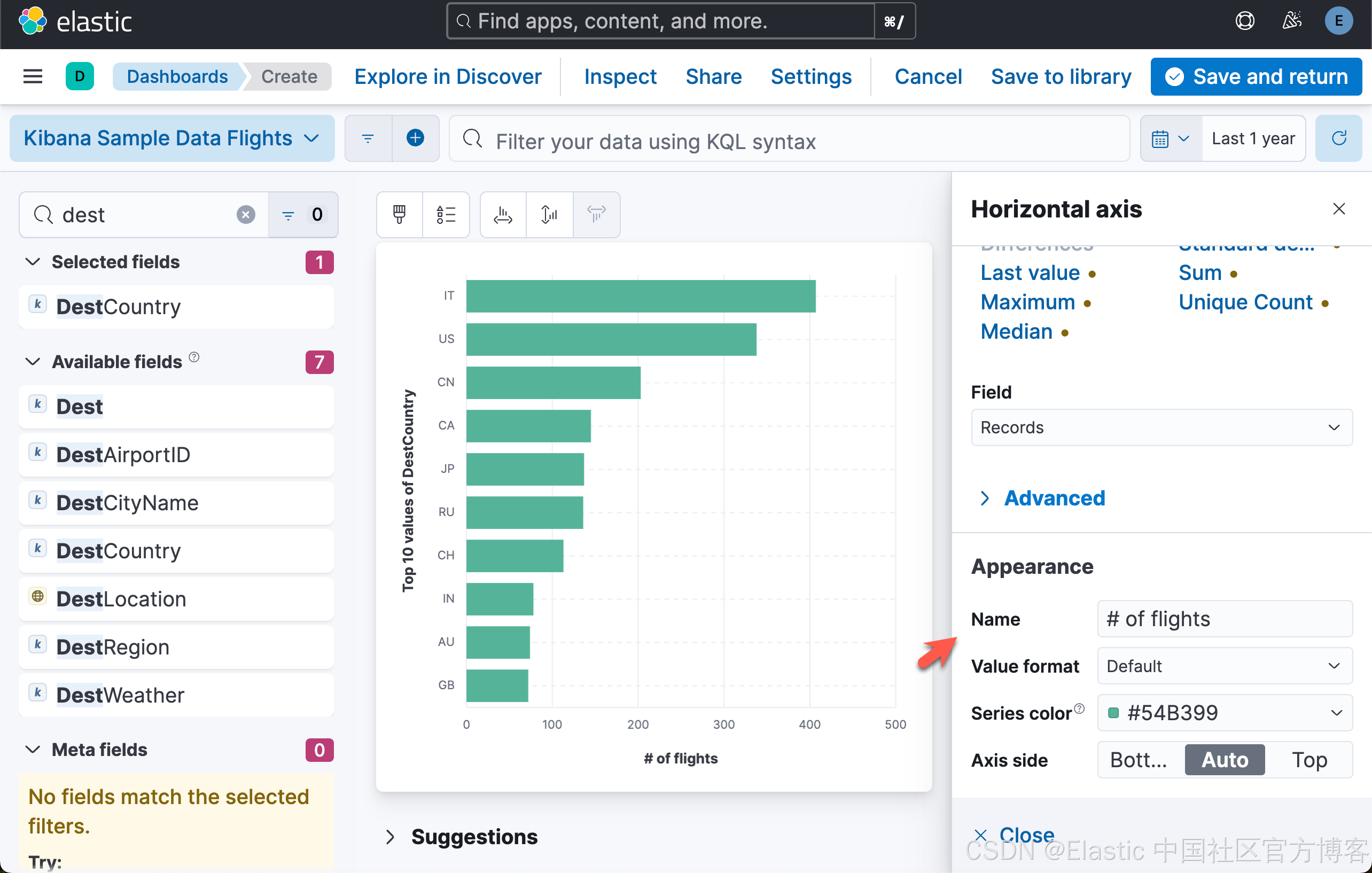Click the Save and return button

1256,76
